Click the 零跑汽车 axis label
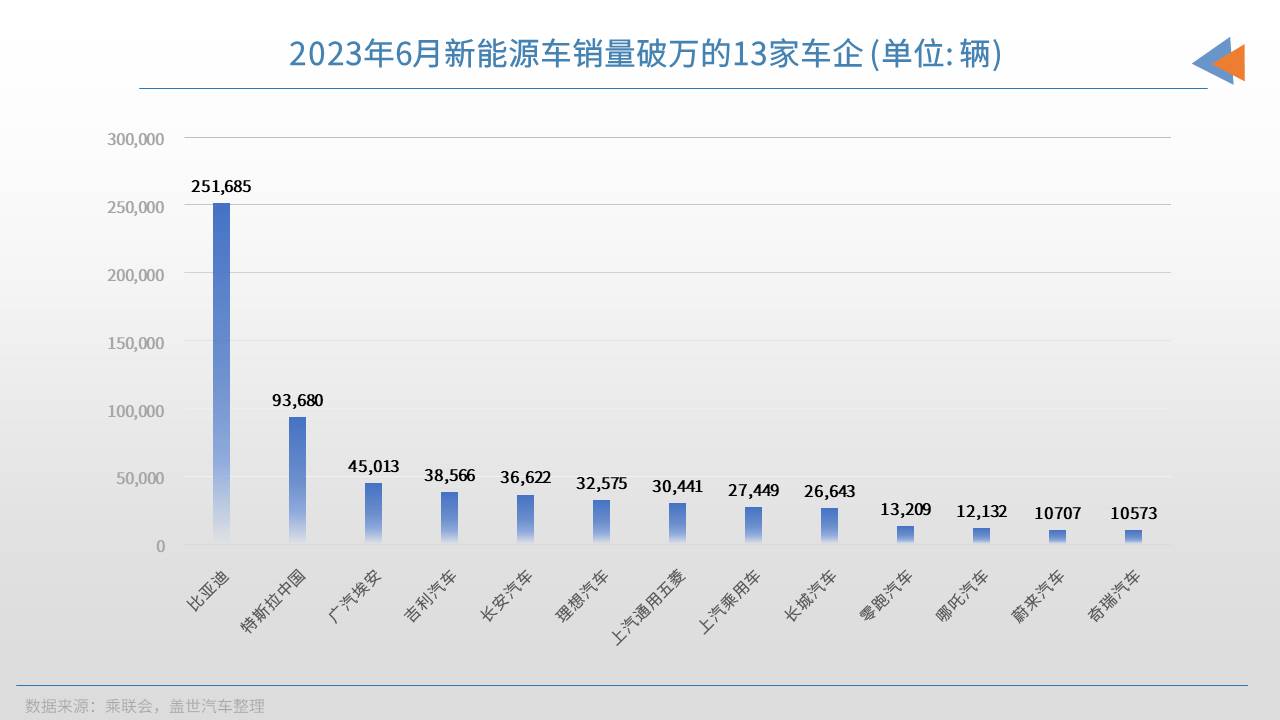This screenshot has height=720, width=1280. pyautogui.click(x=887, y=596)
